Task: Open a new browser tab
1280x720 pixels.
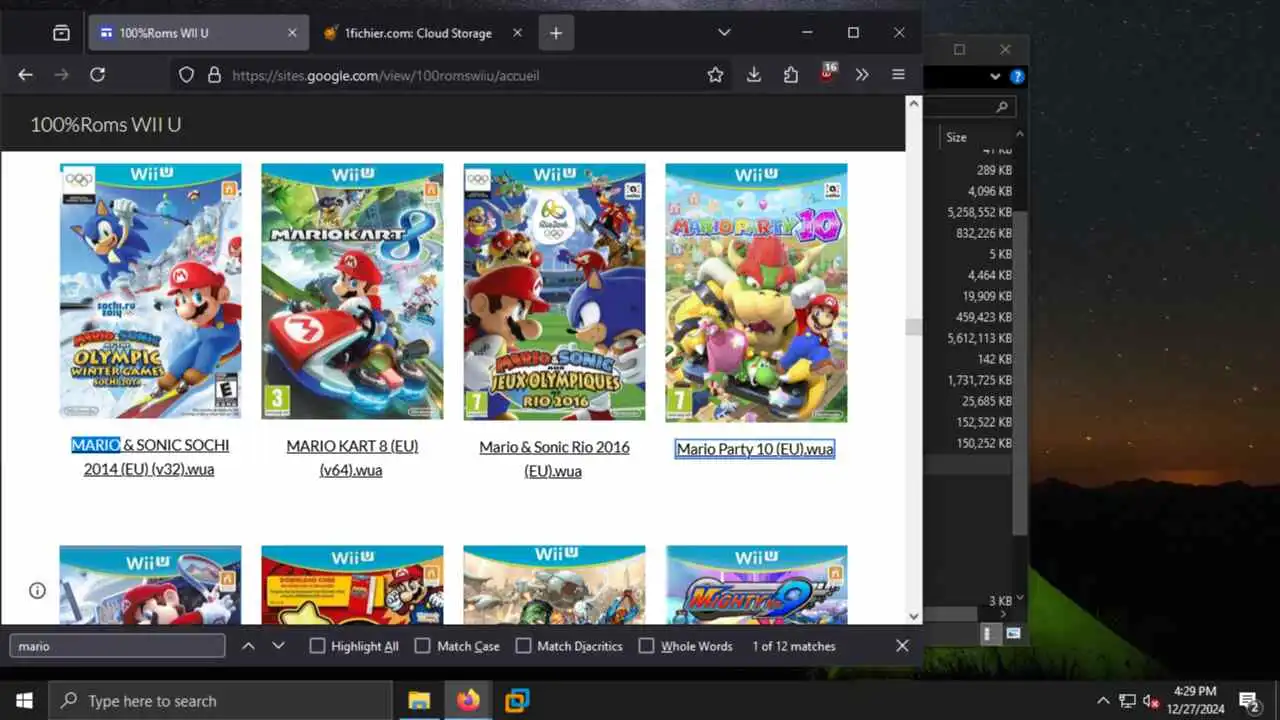Action: tap(556, 33)
